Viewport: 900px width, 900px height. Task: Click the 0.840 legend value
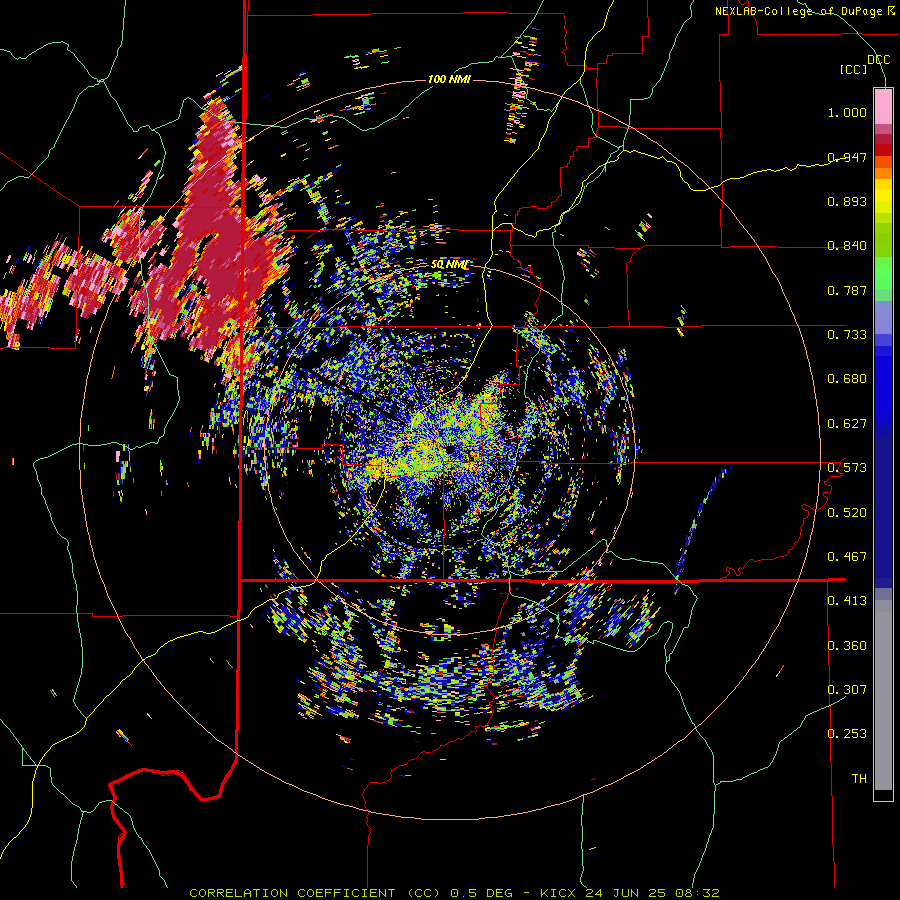tap(847, 246)
